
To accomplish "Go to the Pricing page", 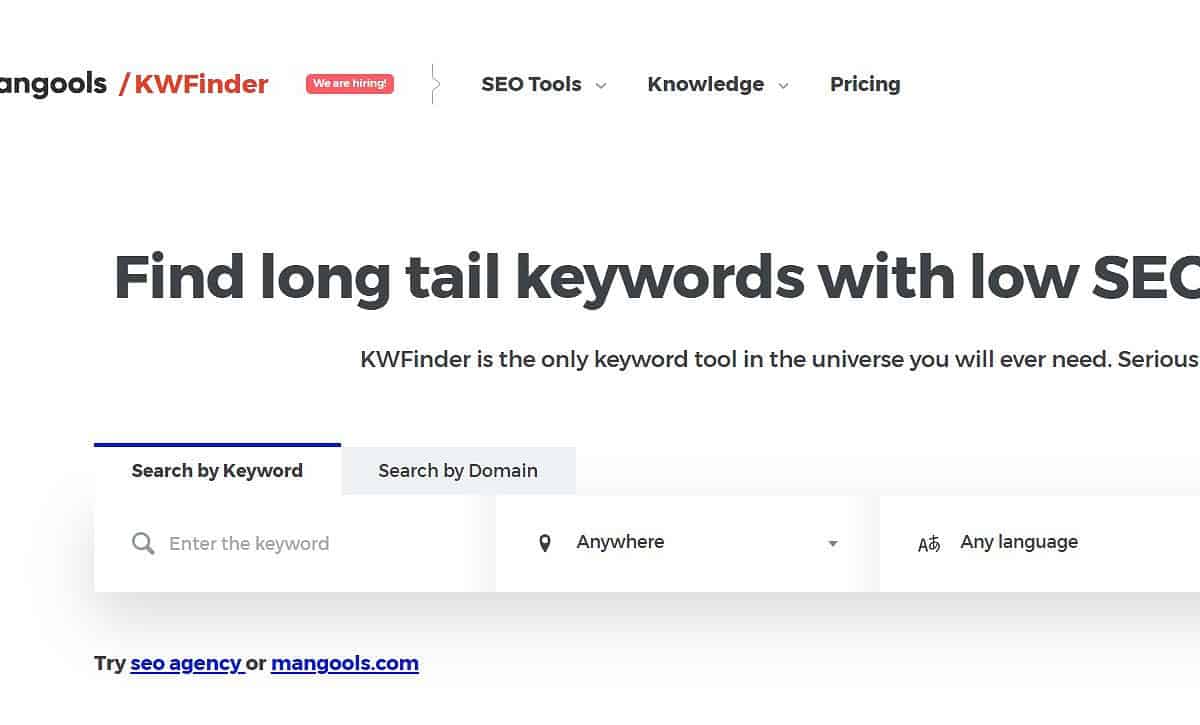I will [x=865, y=84].
